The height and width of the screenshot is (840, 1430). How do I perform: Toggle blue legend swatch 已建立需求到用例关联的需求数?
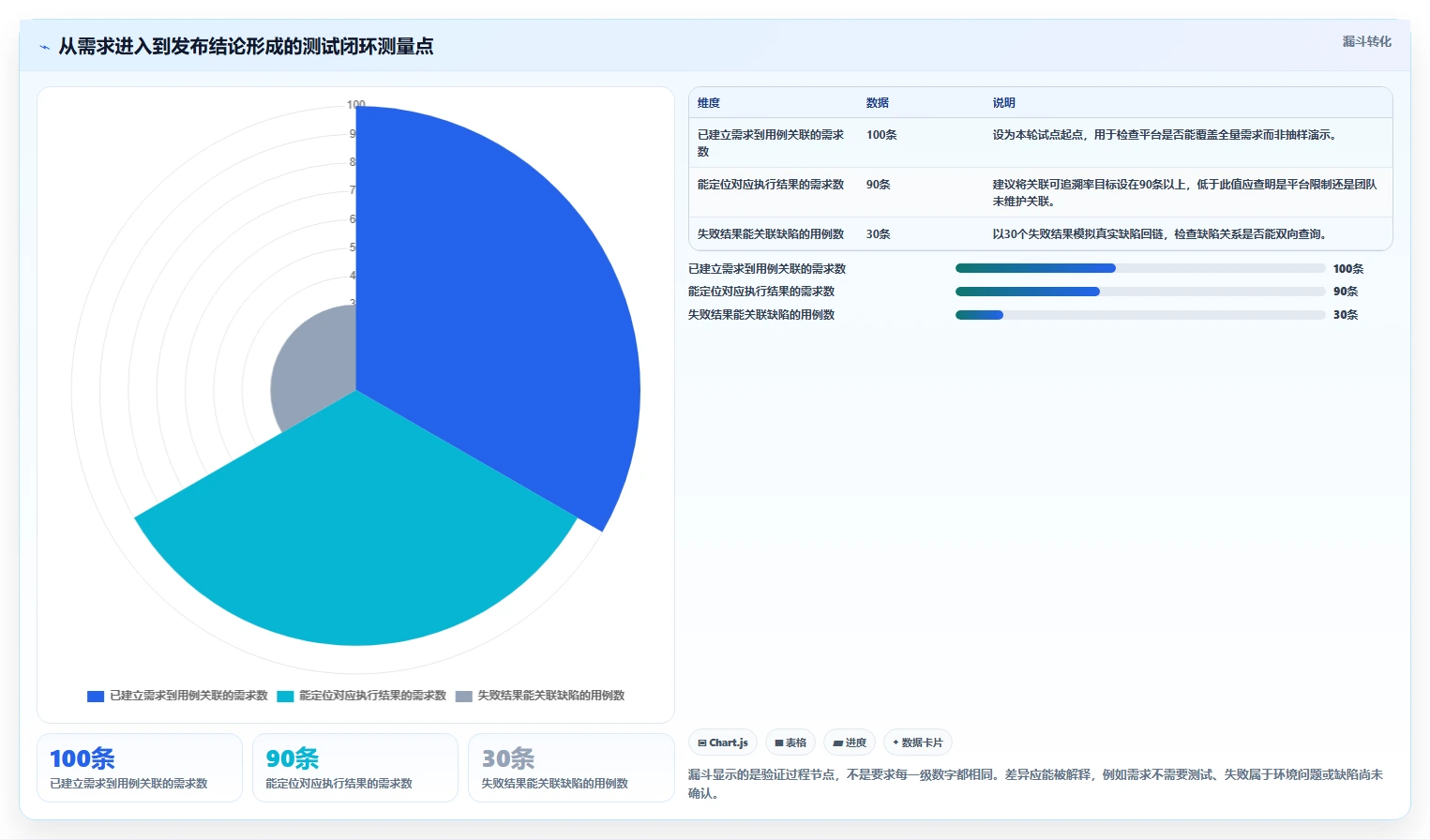pyautogui.click(x=96, y=696)
